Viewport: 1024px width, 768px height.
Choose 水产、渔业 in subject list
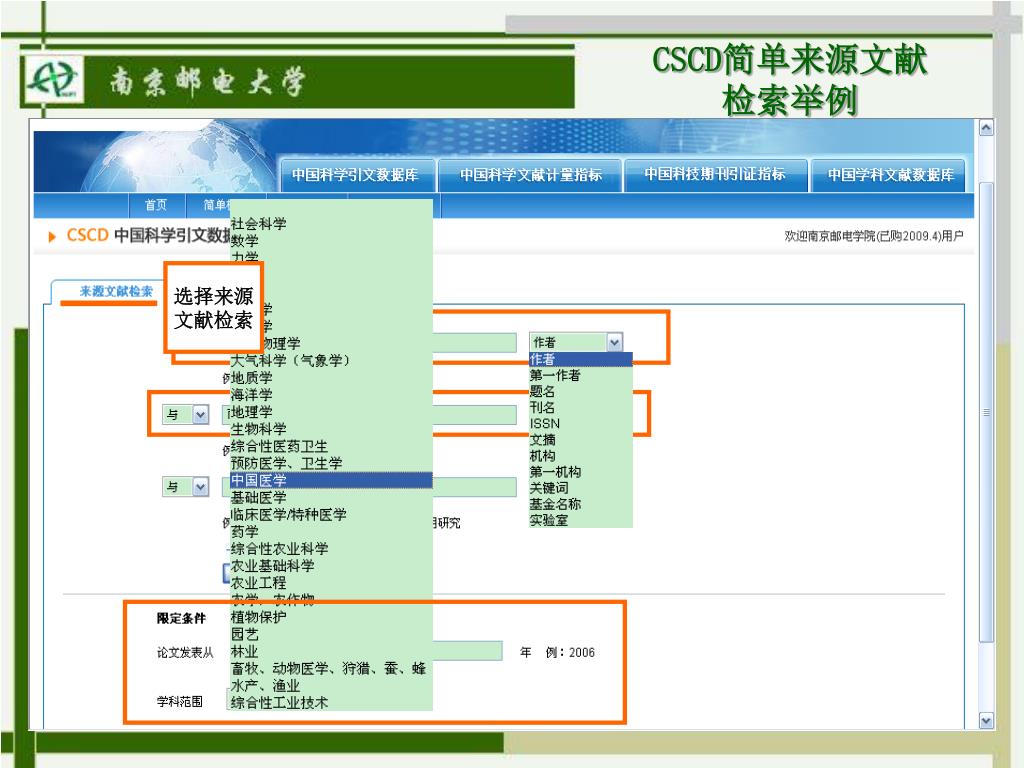pos(331,686)
